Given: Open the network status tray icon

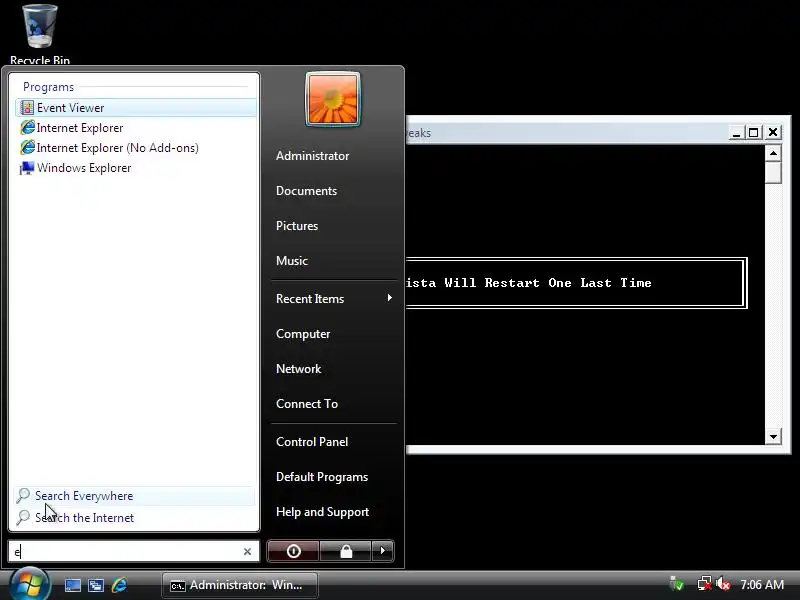Looking at the screenshot, I should coord(705,584).
